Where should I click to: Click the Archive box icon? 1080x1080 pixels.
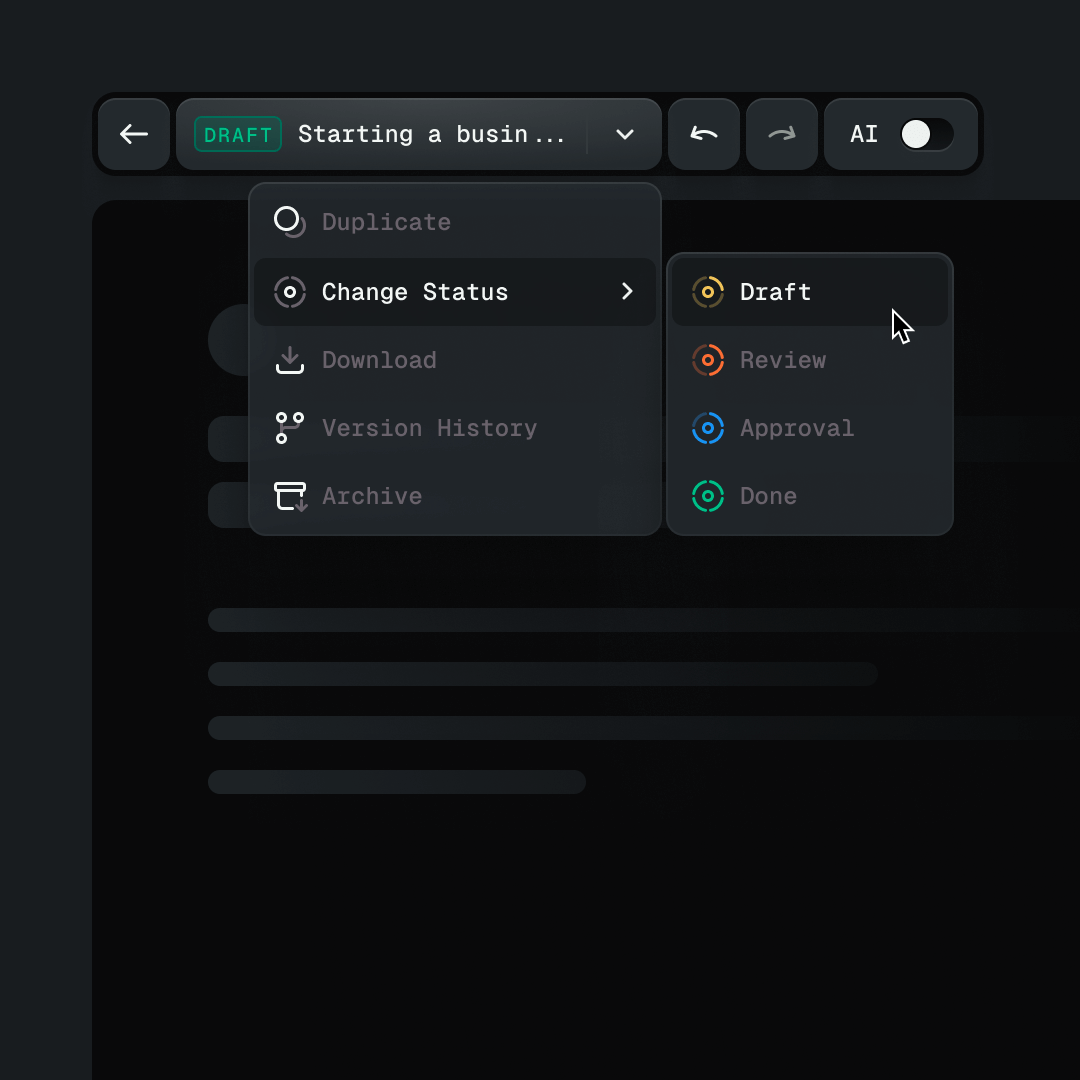[x=289, y=496]
